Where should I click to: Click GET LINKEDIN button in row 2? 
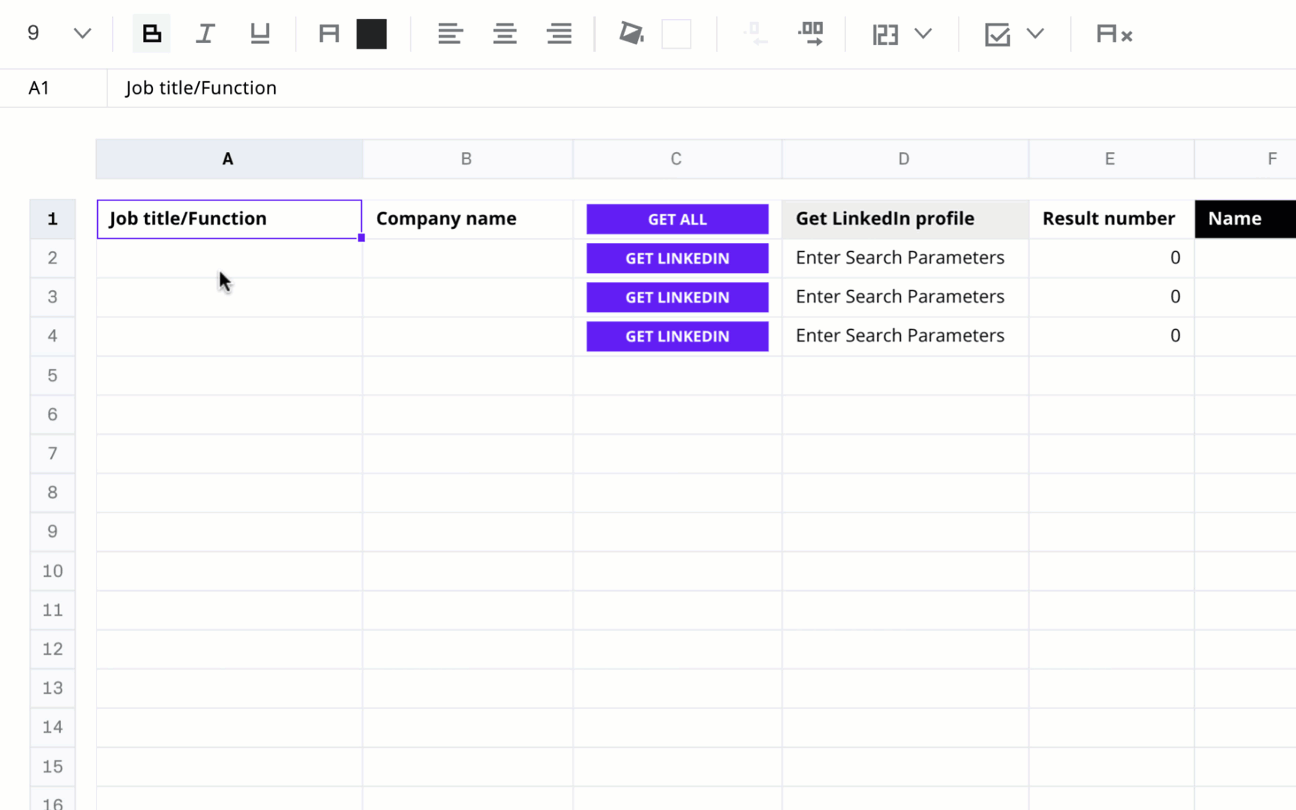pos(677,258)
